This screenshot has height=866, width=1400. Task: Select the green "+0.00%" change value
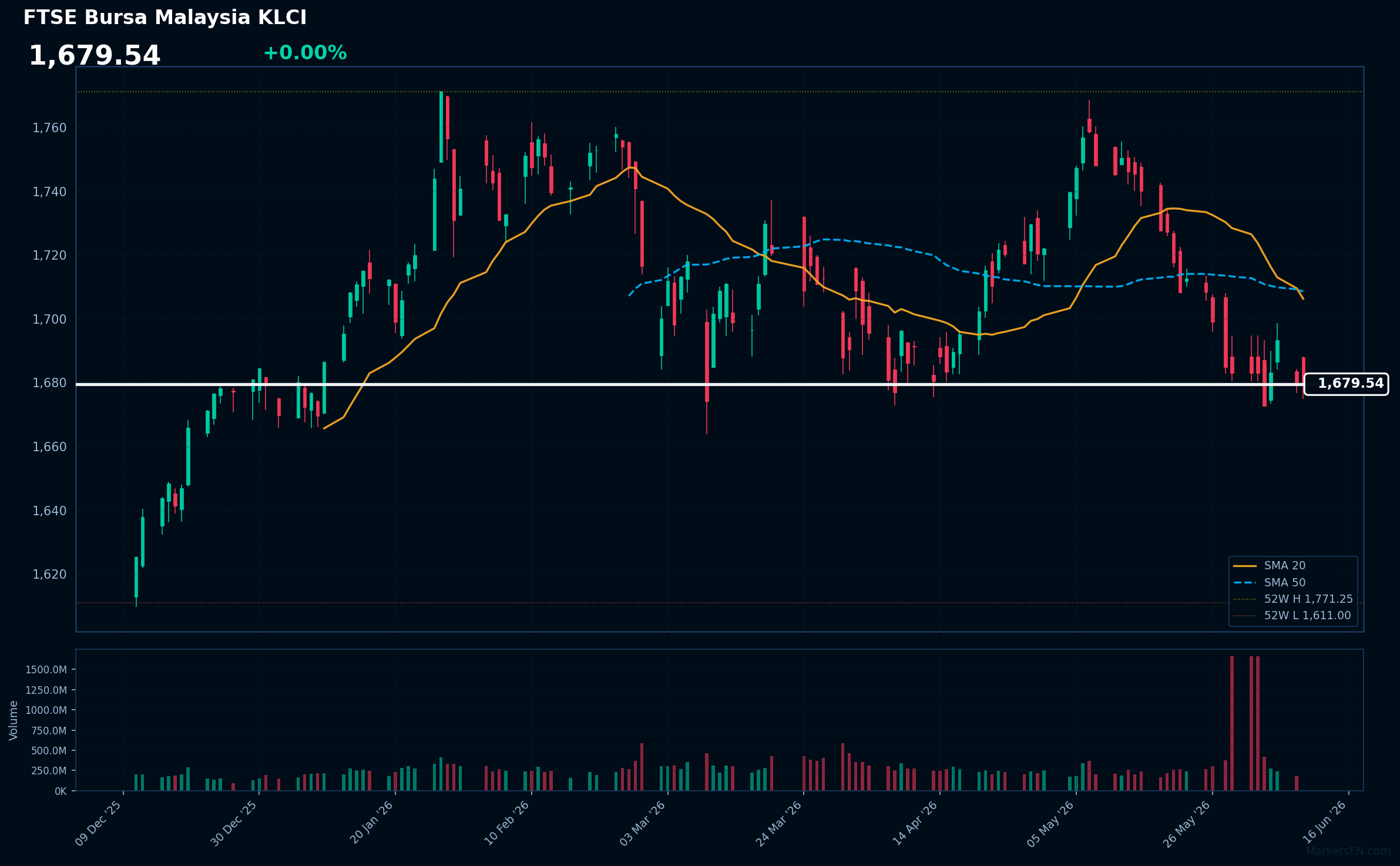click(x=305, y=53)
